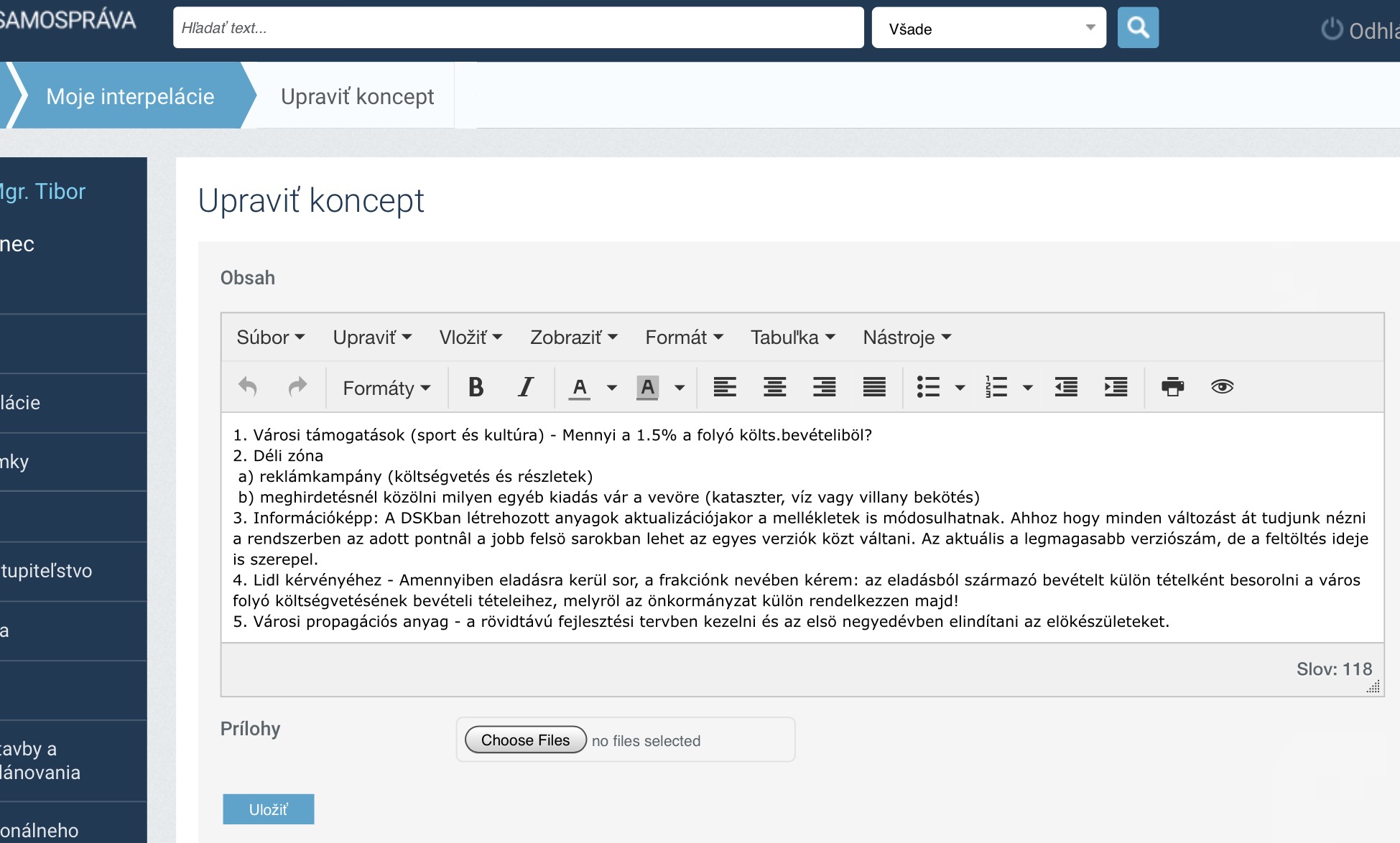Screen dimensions: 1400x843
Task: Open the text color dropdown arrow
Action: 612,388
